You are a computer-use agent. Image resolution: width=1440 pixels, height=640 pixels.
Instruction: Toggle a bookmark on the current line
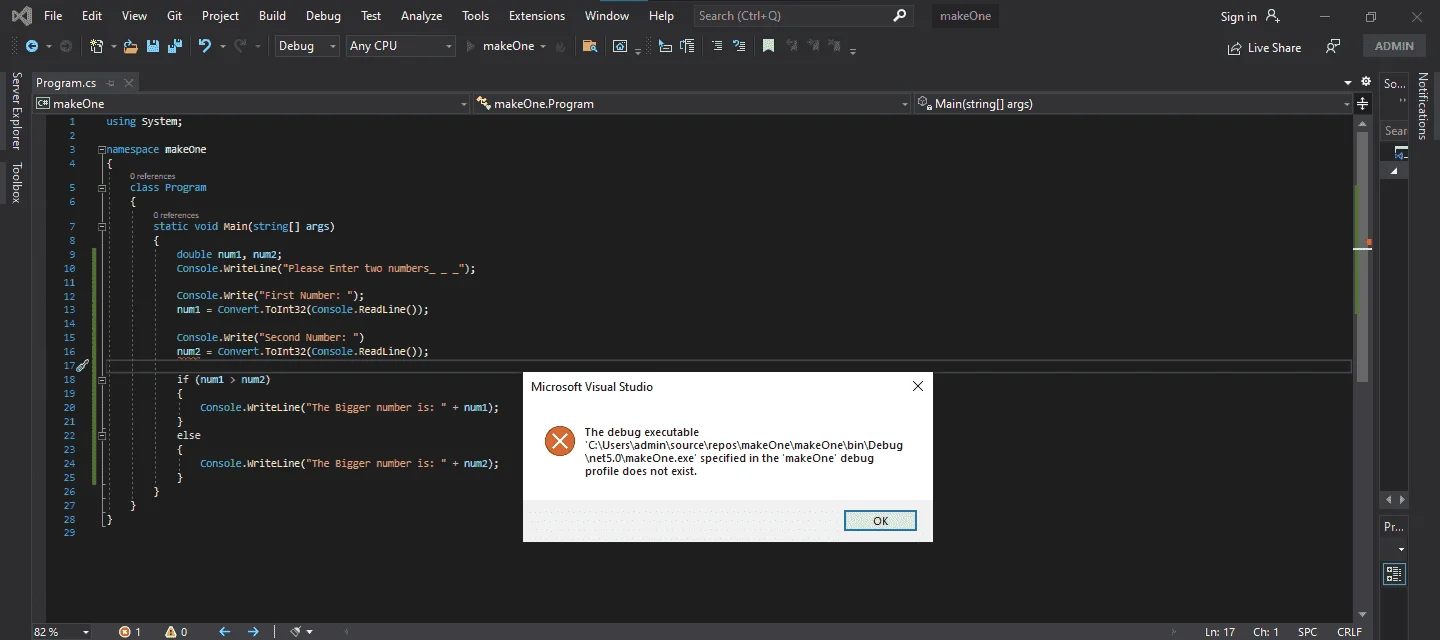pyautogui.click(x=768, y=46)
